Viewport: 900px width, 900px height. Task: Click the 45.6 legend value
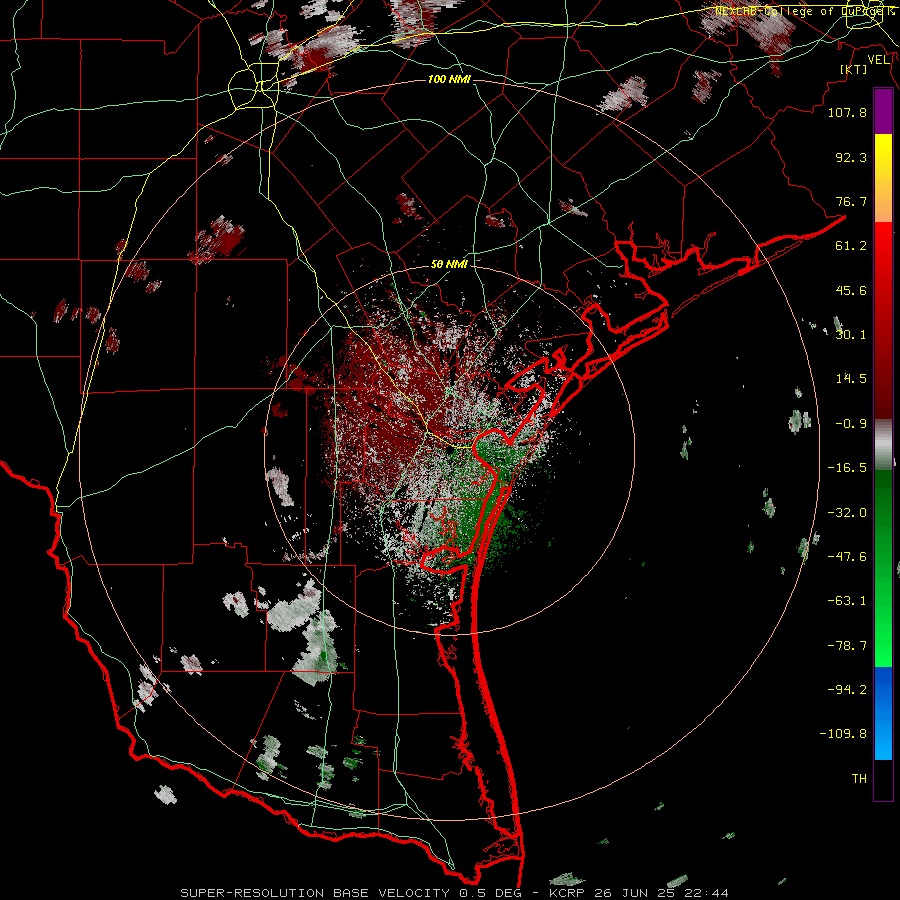coord(851,290)
